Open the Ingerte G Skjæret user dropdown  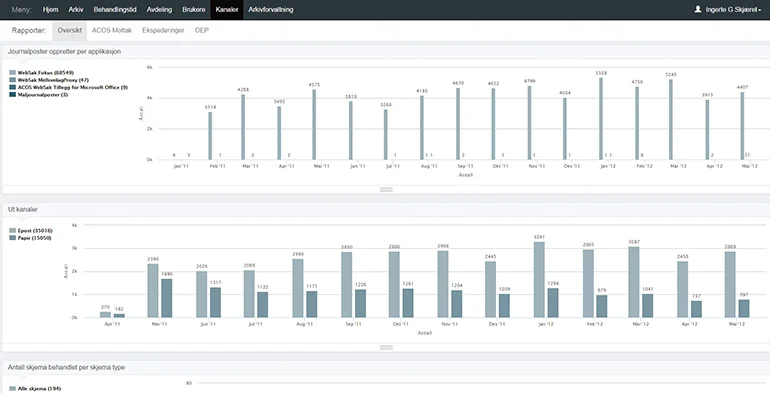point(728,10)
